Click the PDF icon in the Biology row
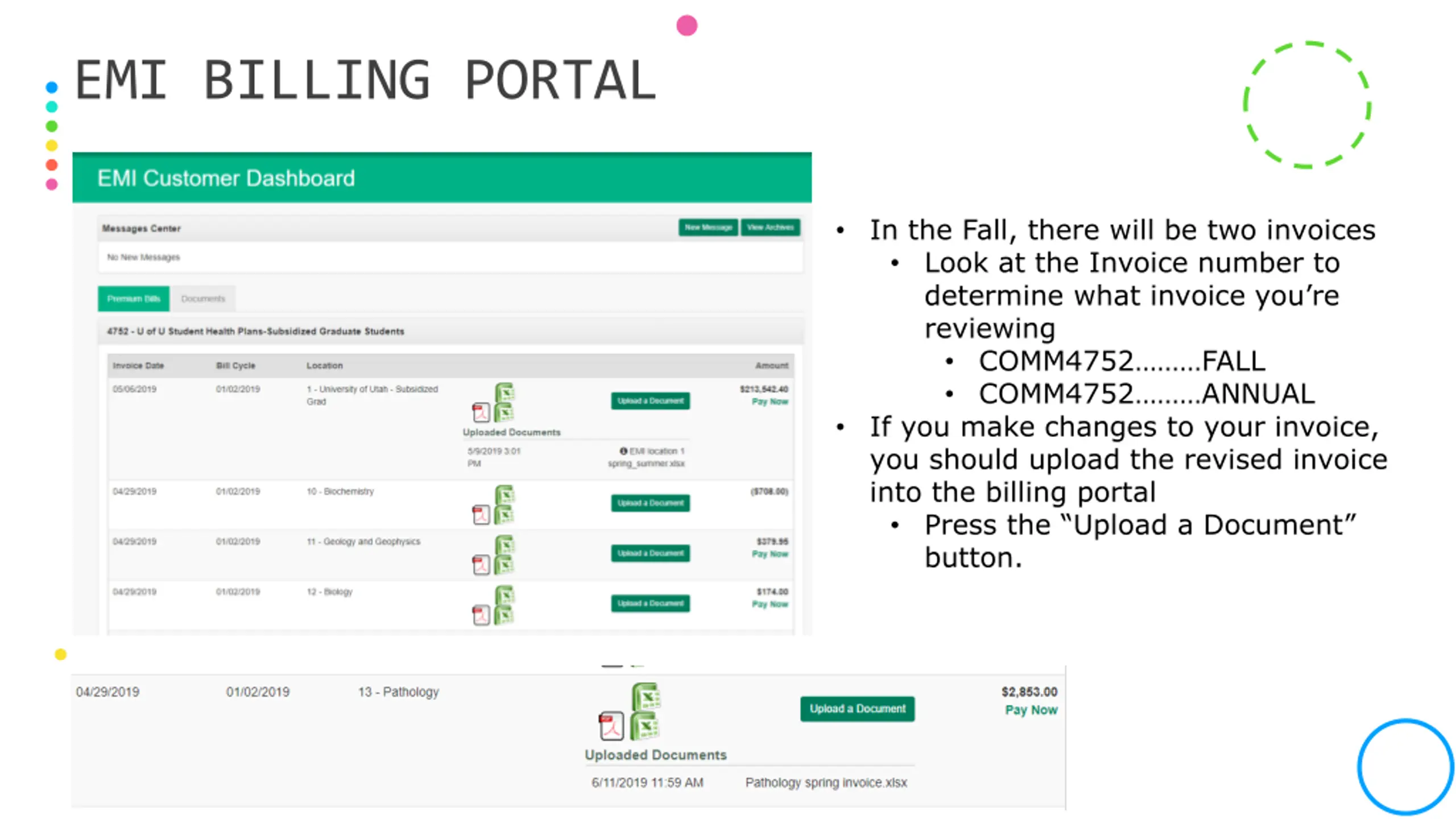Viewport: 1456px width, 819px height. [x=481, y=615]
